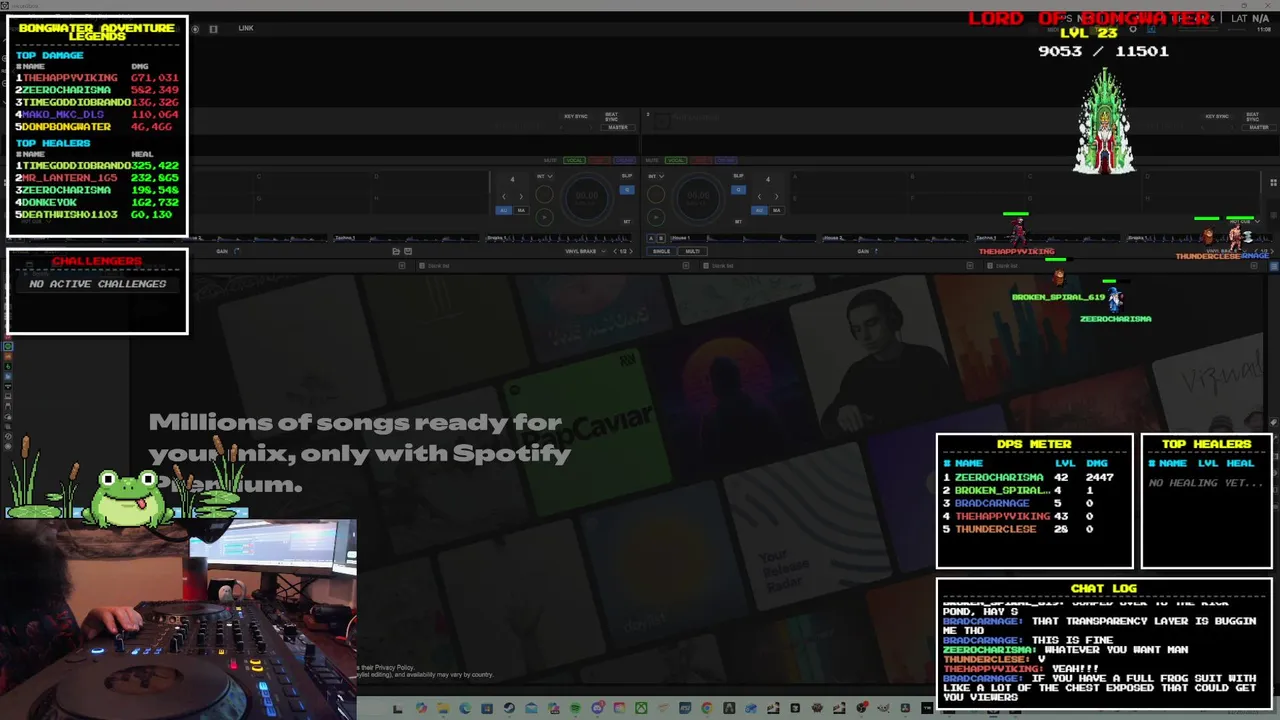Image resolution: width=1280 pixels, height=720 pixels.
Task: Select sampler bank B
Action: click(661, 238)
